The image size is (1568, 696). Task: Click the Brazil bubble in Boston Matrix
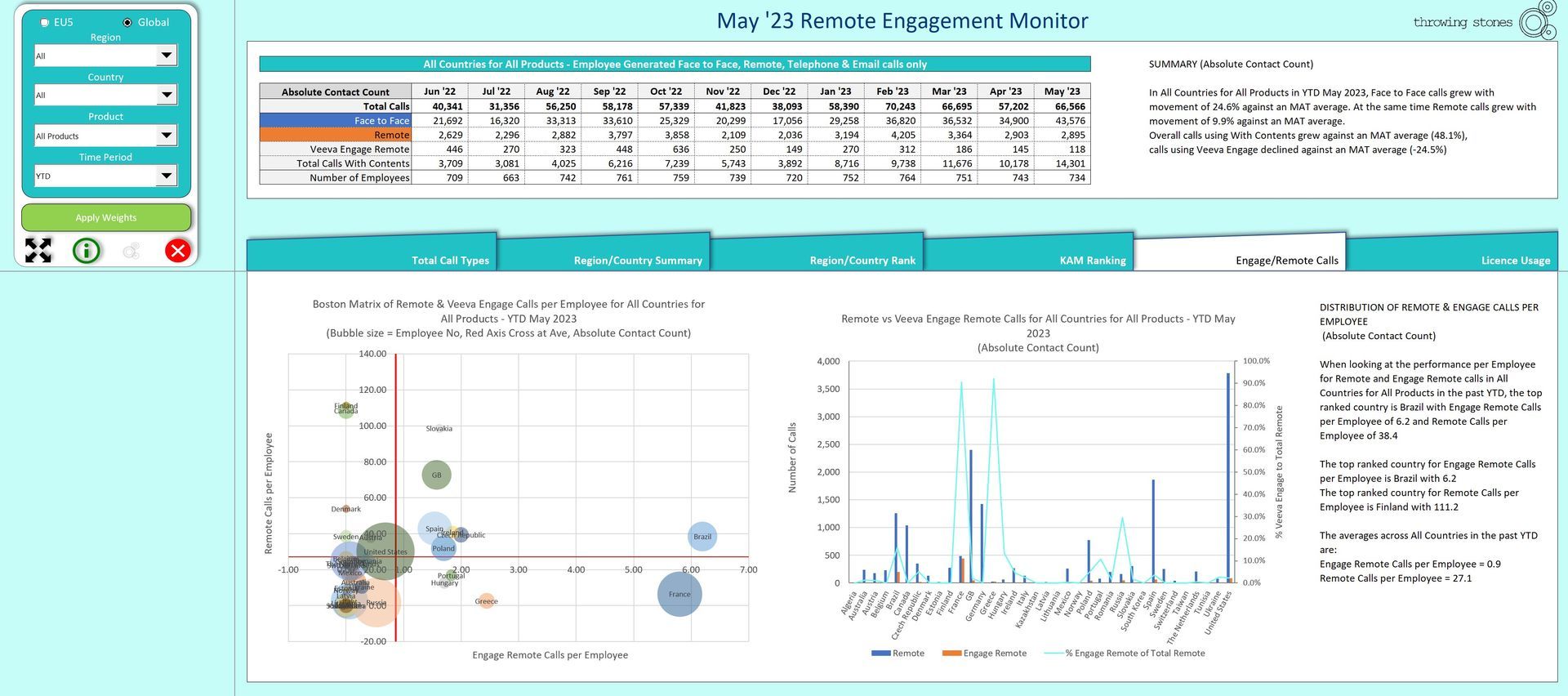(702, 537)
